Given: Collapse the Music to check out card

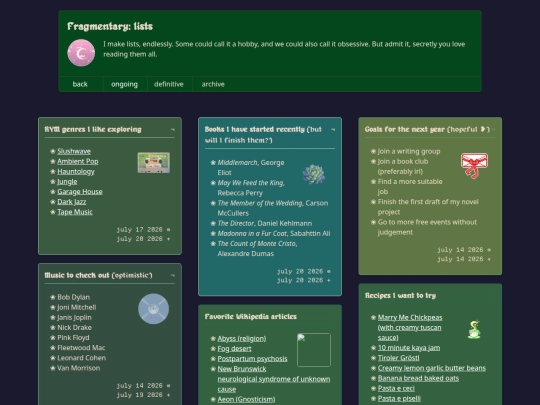Looking at the screenshot, I should pos(173,276).
